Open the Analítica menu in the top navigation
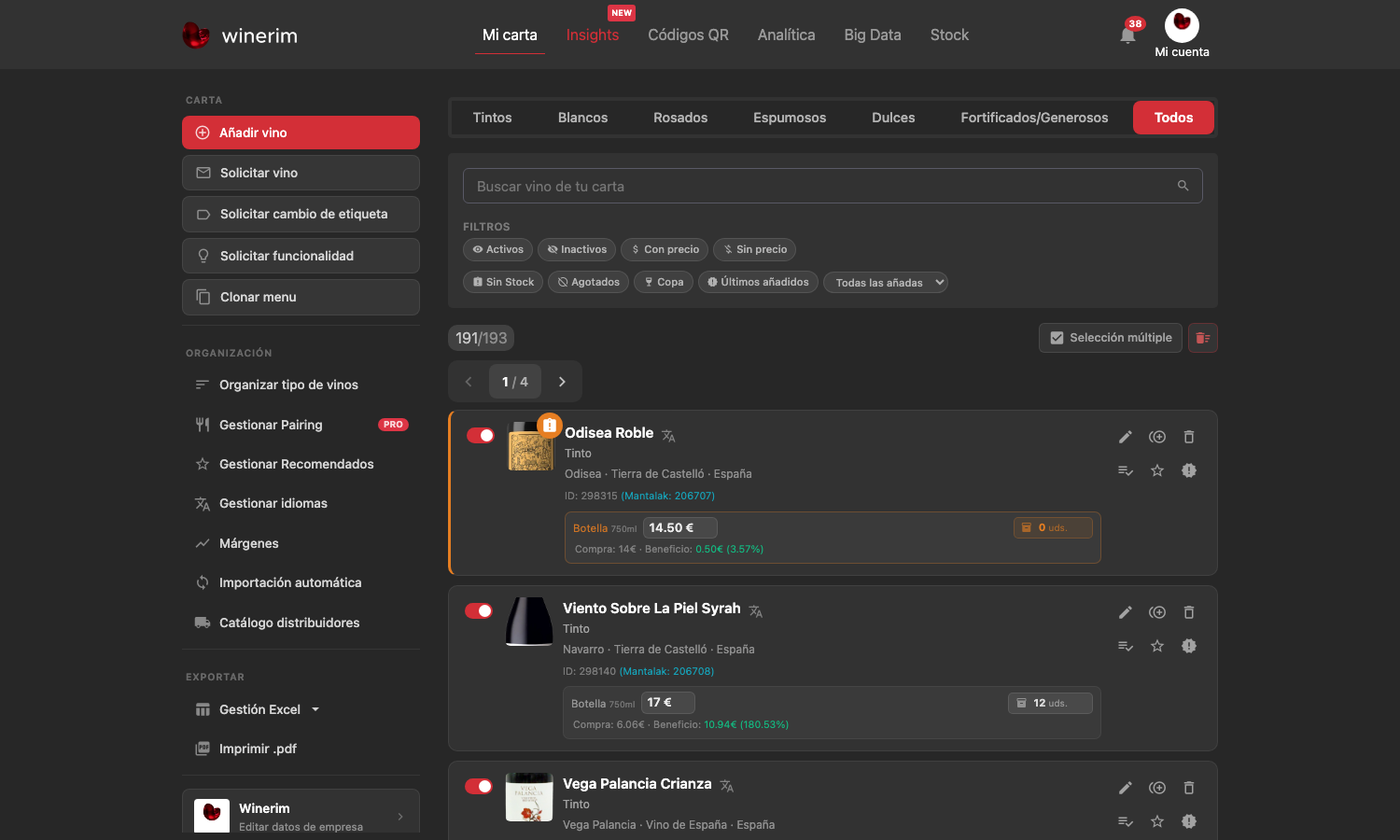1400x840 pixels. tap(786, 35)
